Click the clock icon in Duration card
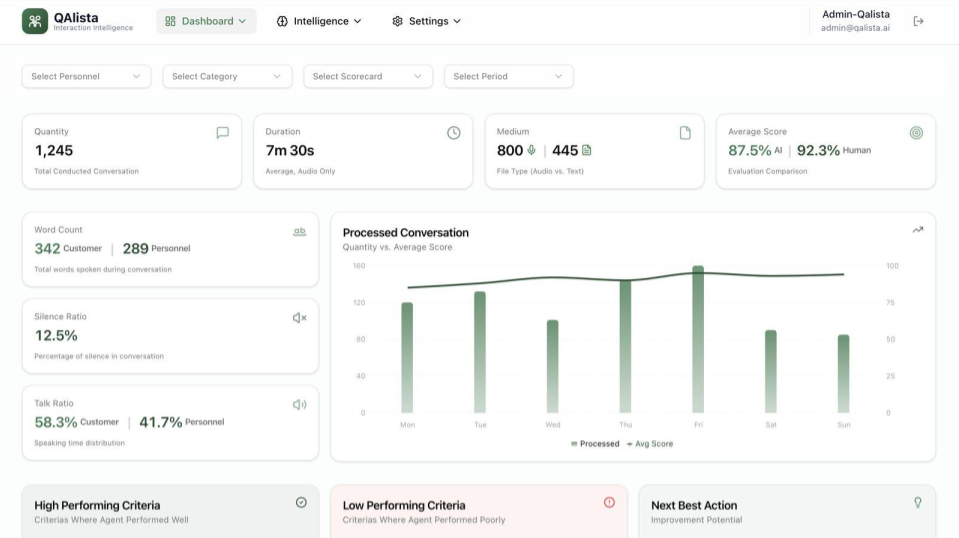 coord(453,132)
